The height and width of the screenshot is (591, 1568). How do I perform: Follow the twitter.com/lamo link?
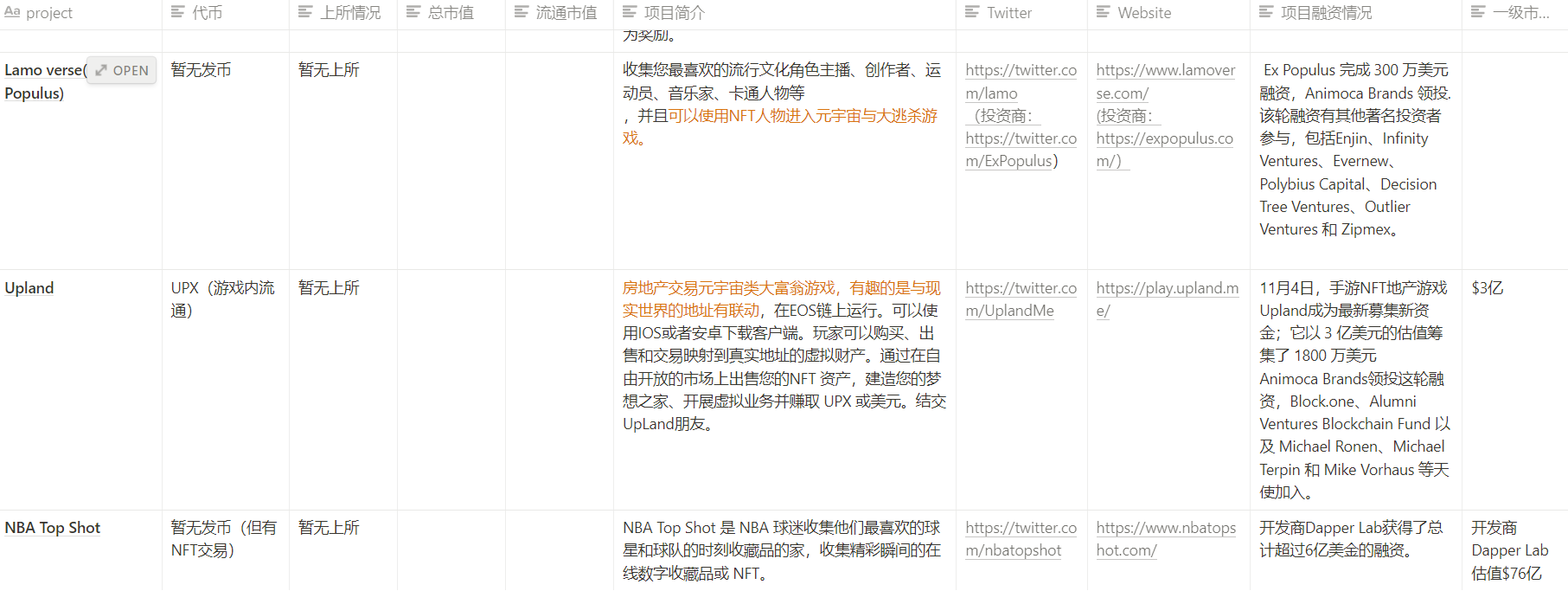pyautogui.click(x=1021, y=81)
